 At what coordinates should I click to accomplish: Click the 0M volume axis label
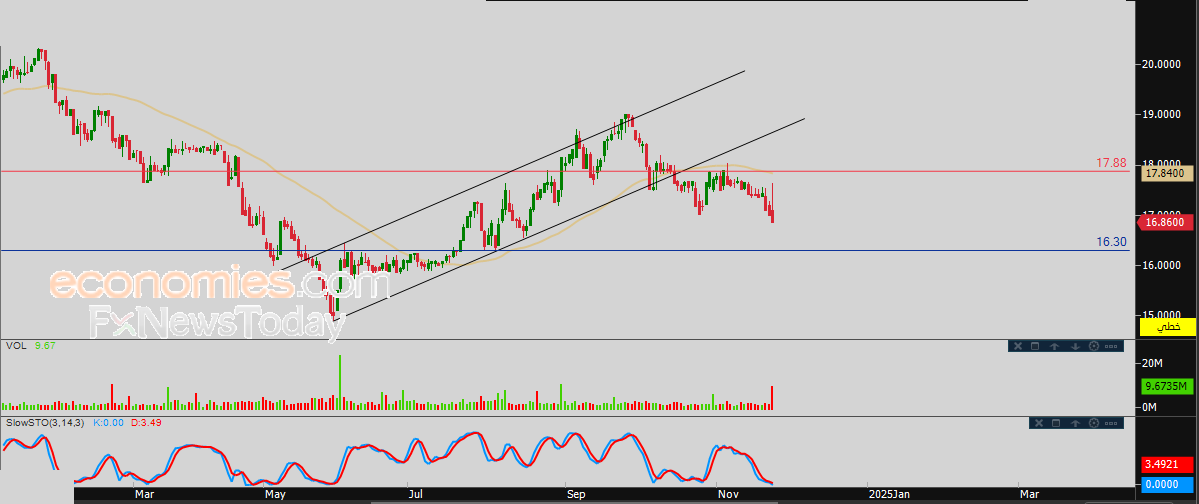click(x=1149, y=407)
